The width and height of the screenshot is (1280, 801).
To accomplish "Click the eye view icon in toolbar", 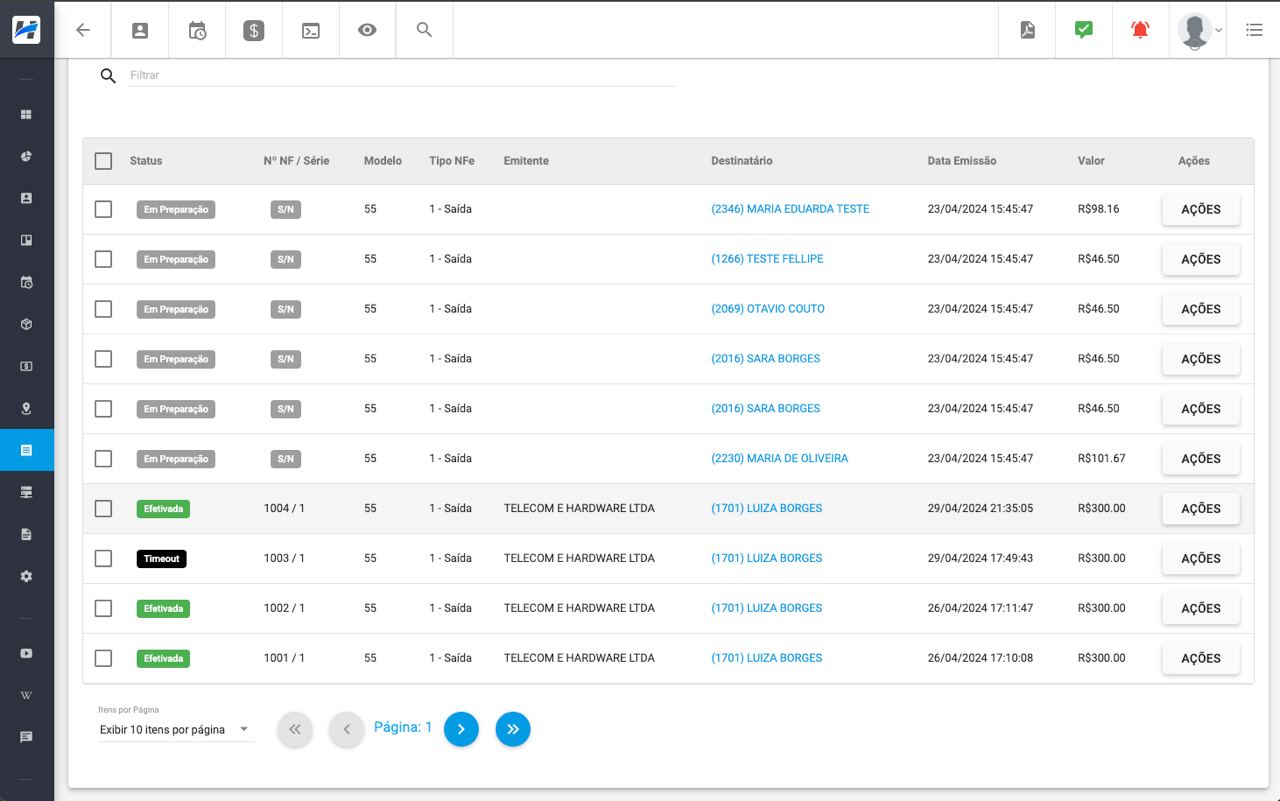I will [367, 30].
